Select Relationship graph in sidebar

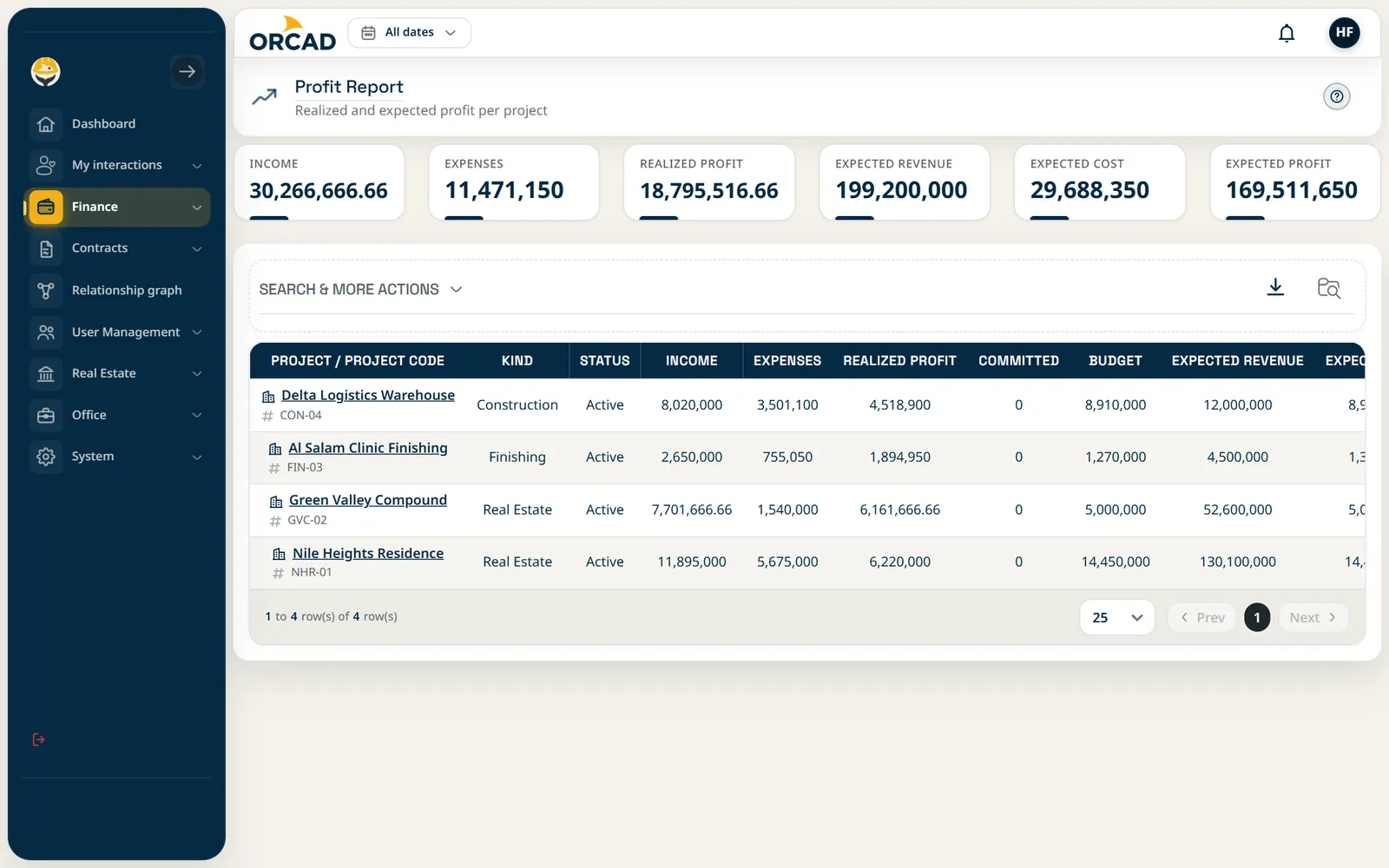[x=117, y=290]
